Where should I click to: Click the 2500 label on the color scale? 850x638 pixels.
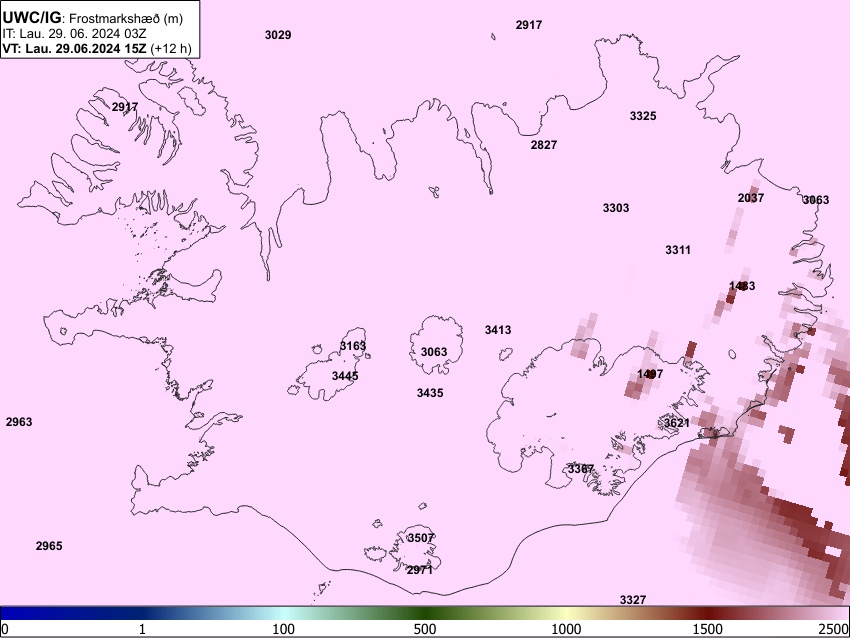[834, 629]
